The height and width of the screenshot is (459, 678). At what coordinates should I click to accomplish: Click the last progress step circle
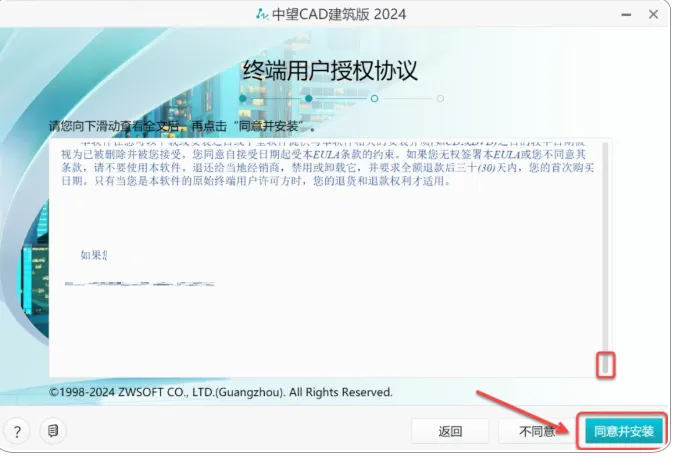click(x=440, y=99)
